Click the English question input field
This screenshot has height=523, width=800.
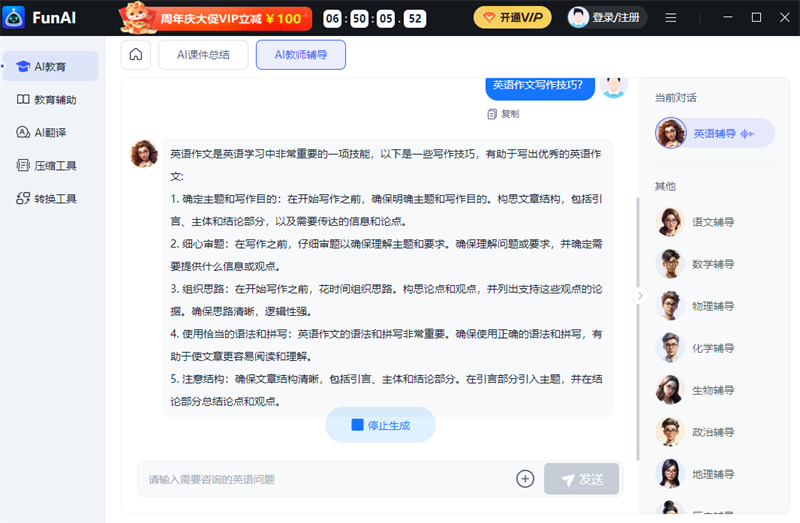320,479
